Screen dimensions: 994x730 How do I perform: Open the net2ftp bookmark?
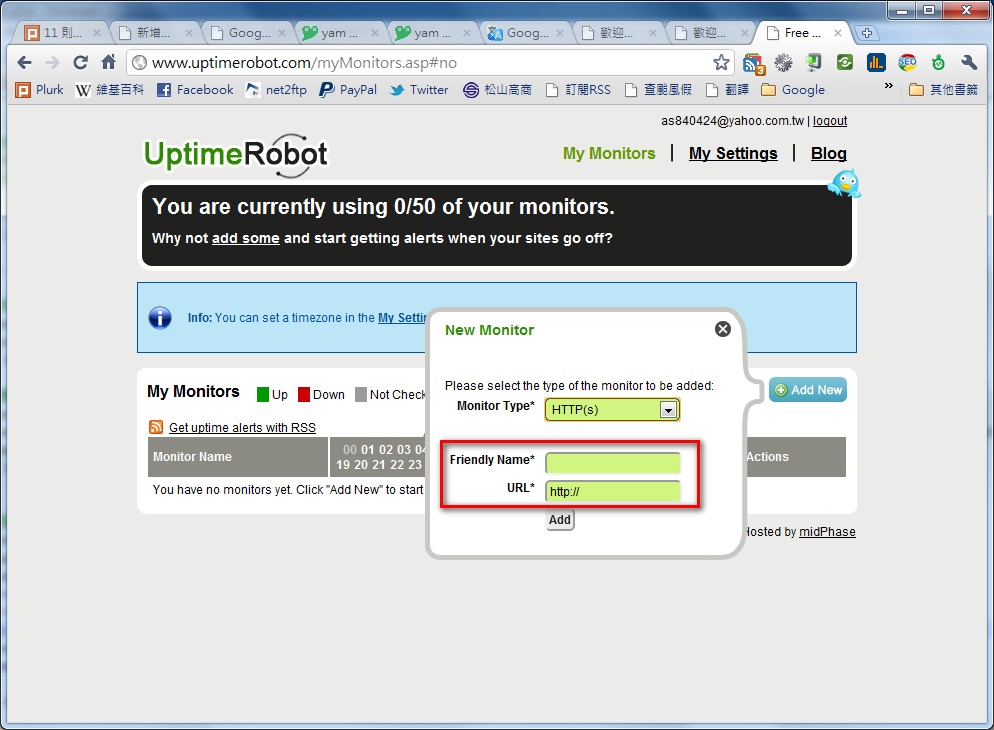pos(276,90)
